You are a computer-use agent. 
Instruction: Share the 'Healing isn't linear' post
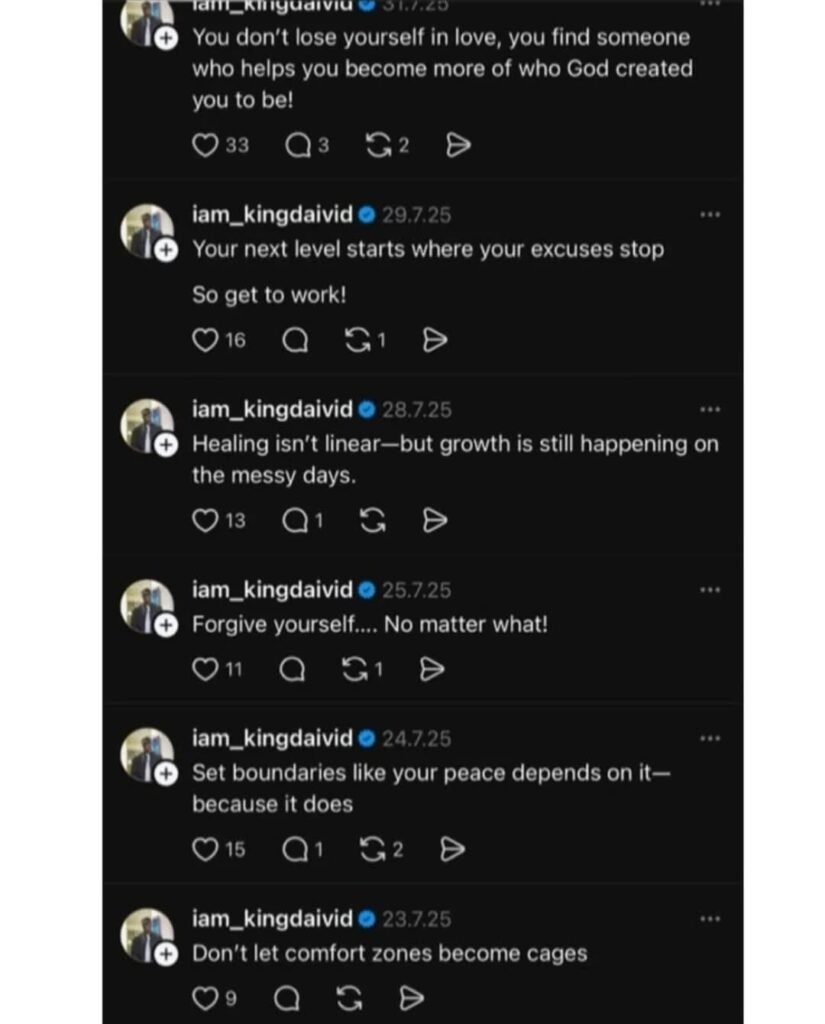pyautogui.click(x=434, y=520)
